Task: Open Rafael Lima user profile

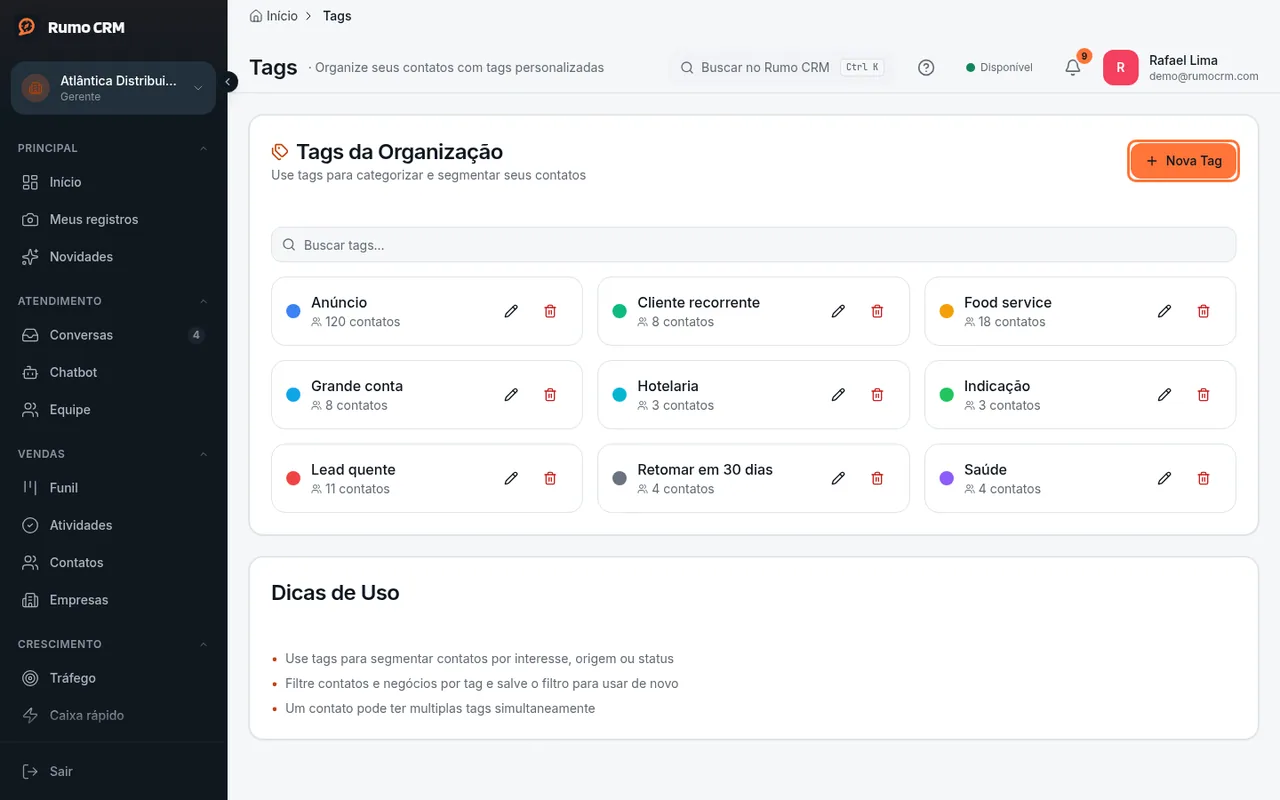Action: pos(1181,68)
